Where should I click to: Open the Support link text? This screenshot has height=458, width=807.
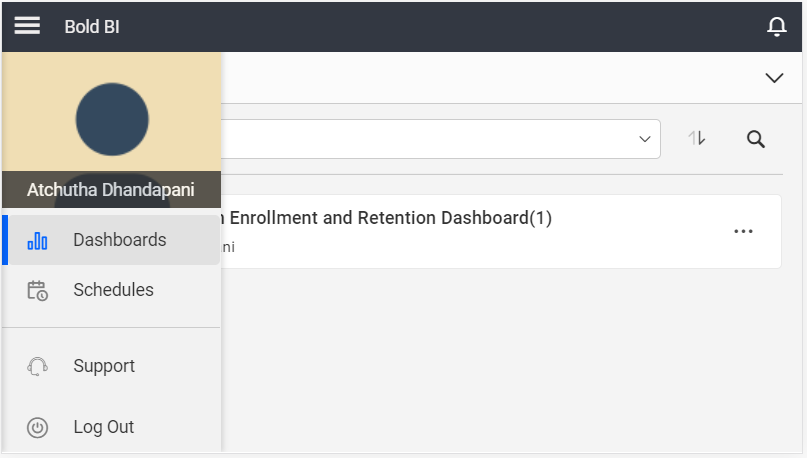click(104, 366)
